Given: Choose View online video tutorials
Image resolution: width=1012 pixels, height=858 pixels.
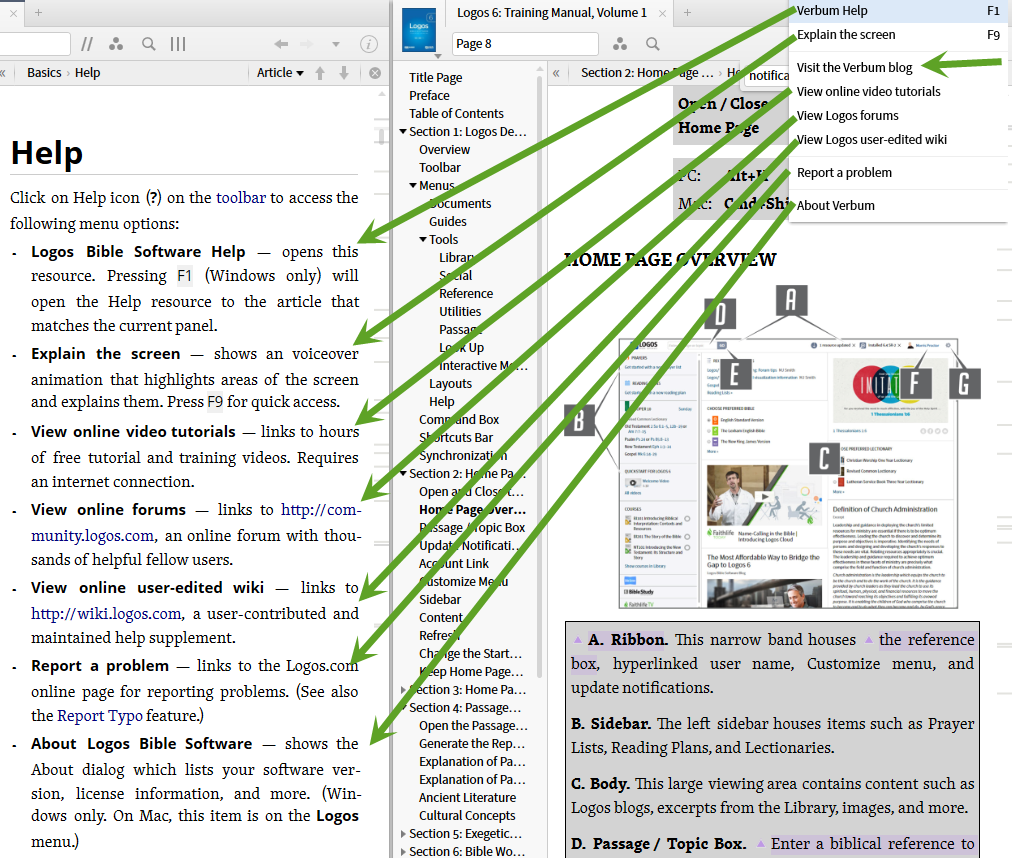Looking at the screenshot, I should [x=868, y=92].
